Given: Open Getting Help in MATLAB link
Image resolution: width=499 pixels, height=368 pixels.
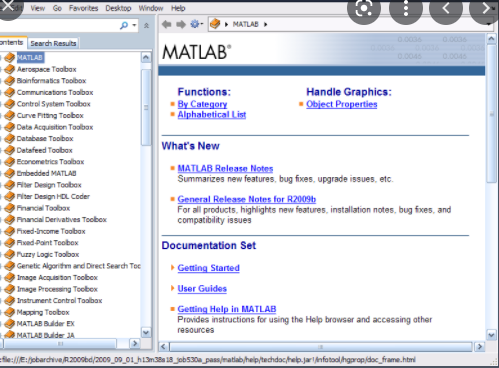Looking at the screenshot, I should click(227, 309).
